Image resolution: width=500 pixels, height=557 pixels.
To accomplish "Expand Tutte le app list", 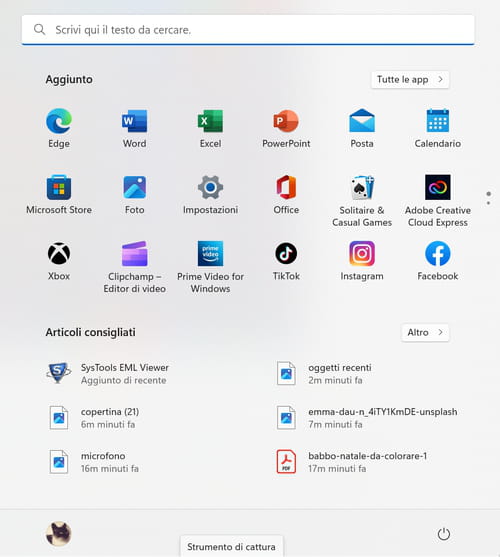I will (410, 80).
